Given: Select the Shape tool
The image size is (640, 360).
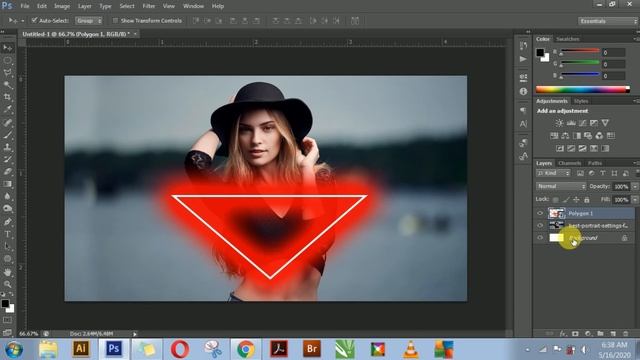Looking at the screenshot, I should [x=7, y=259].
